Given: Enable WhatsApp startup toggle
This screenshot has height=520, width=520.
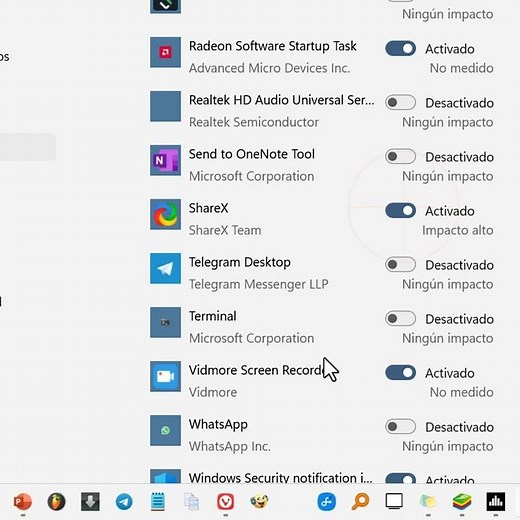Looking at the screenshot, I should click(x=400, y=427).
